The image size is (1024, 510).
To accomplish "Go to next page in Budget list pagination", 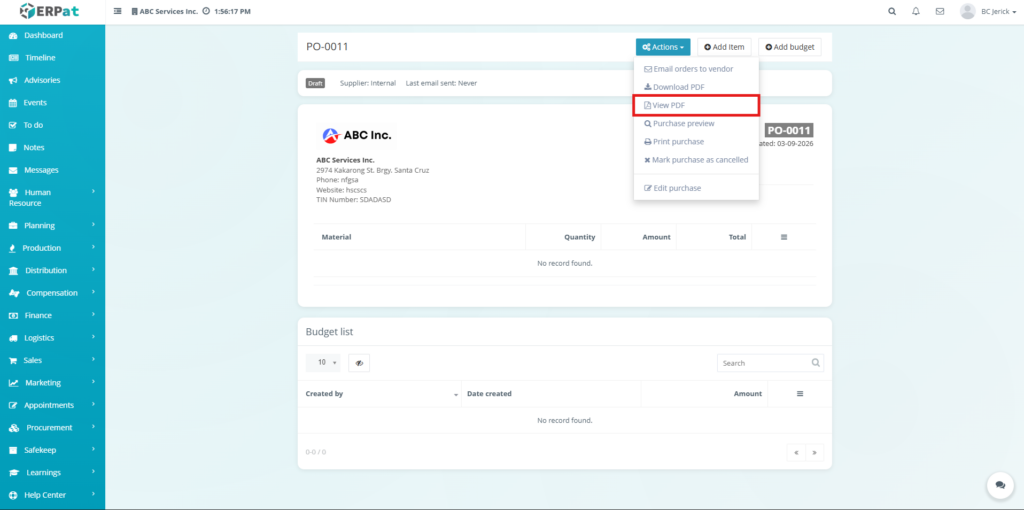I will point(815,452).
